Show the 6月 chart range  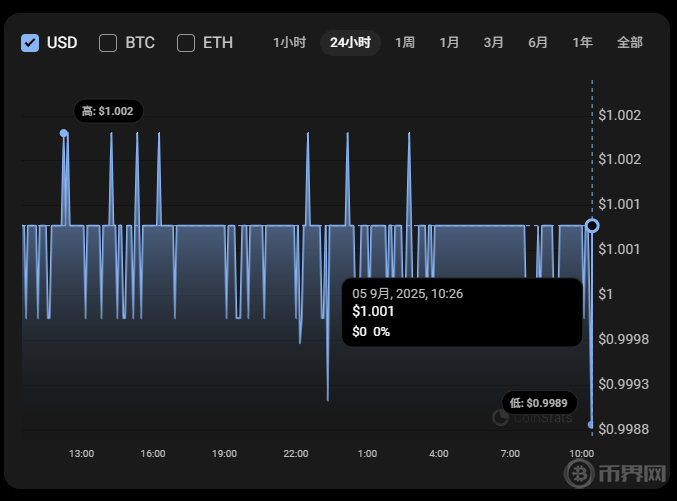click(538, 43)
